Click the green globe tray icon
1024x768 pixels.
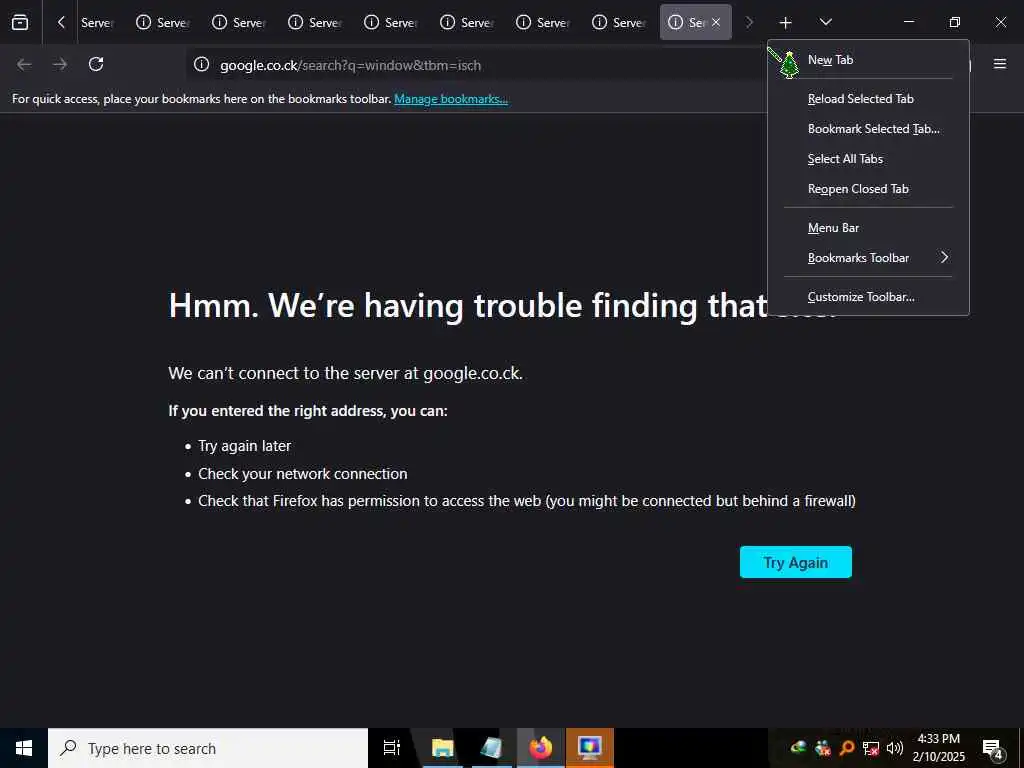798,748
